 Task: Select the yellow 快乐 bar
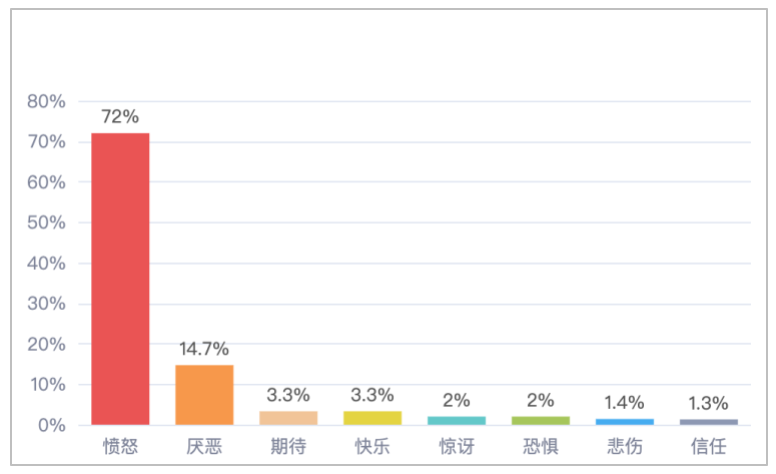pyautogui.click(x=372, y=418)
